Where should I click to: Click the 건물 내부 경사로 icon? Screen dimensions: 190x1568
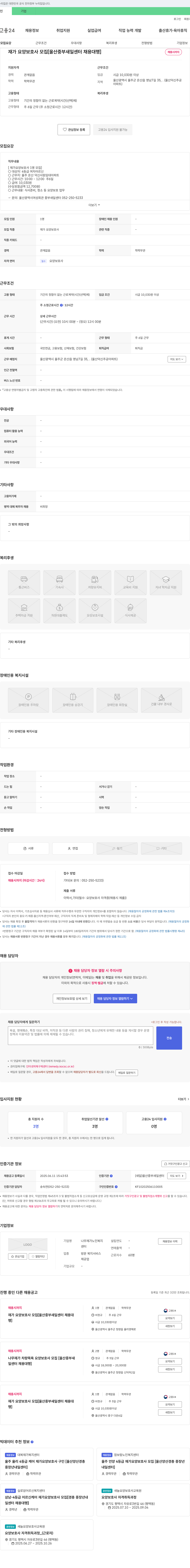click(x=161, y=700)
